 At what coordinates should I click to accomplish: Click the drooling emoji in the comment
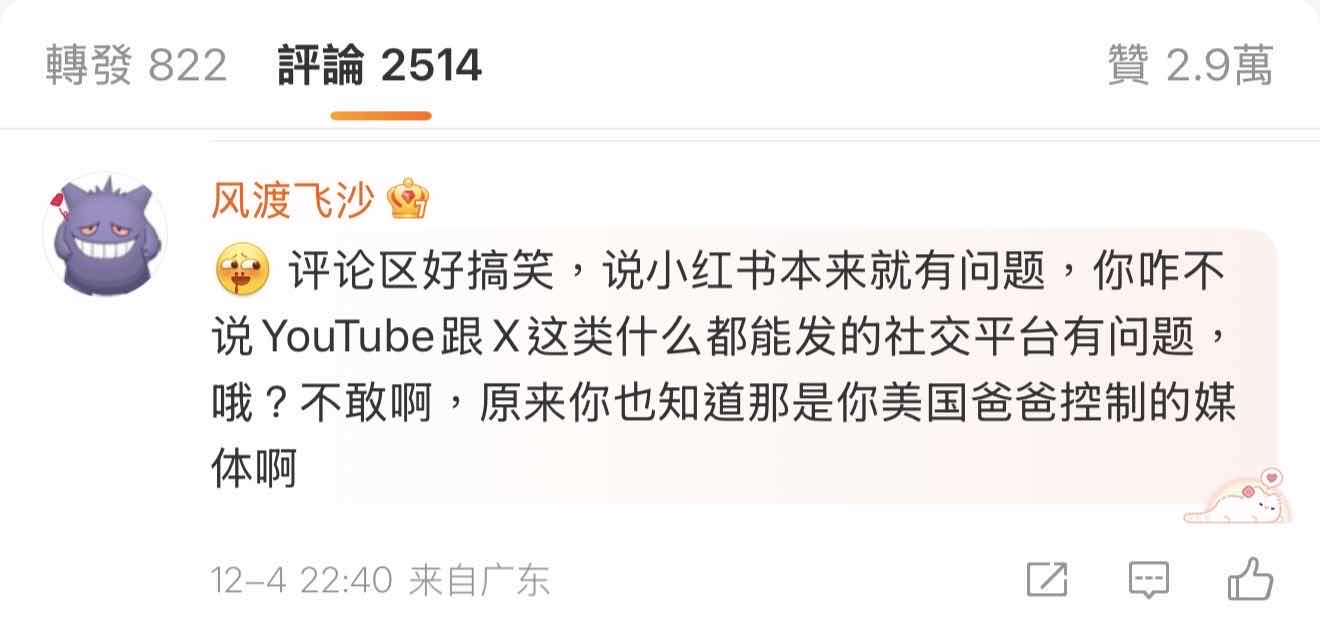pyautogui.click(x=243, y=269)
